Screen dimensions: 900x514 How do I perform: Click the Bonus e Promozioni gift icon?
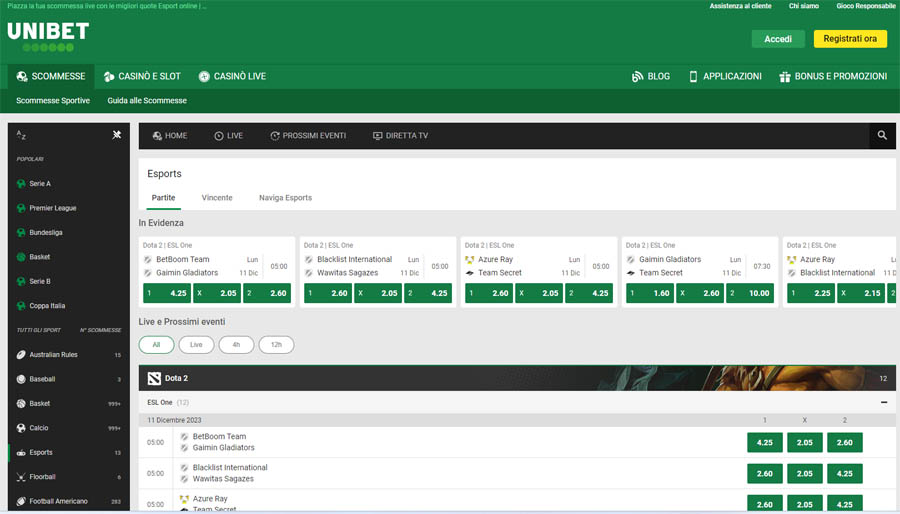click(x=785, y=76)
